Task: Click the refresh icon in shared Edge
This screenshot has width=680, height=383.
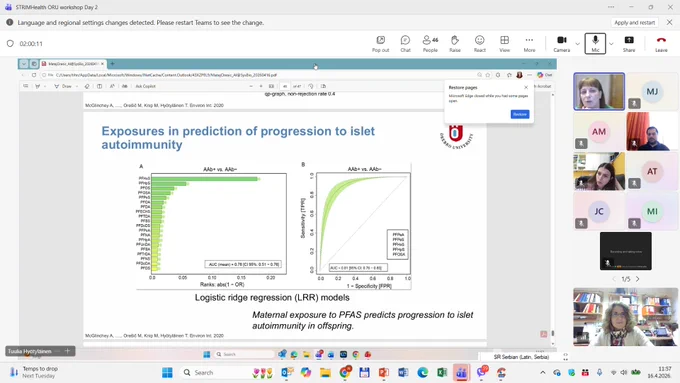Action: point(34,75)
